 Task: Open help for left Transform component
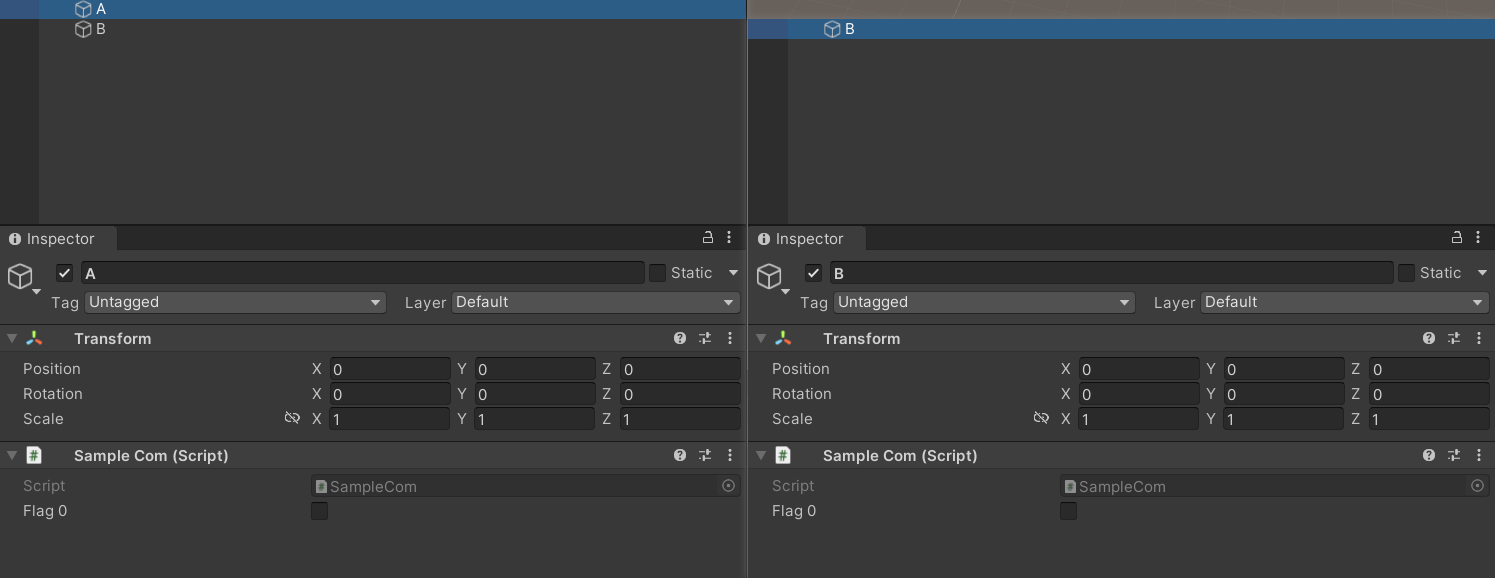pyautogui.click(x=680, y=339)
